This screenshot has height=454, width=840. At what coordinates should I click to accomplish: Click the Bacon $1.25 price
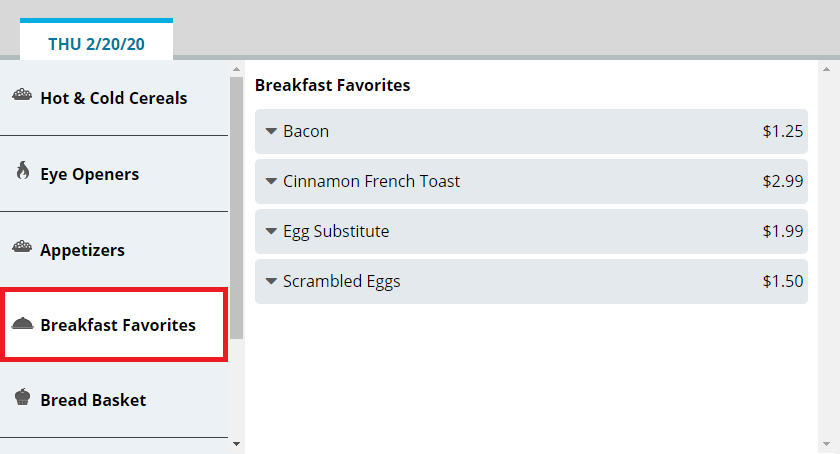[782, 132]
